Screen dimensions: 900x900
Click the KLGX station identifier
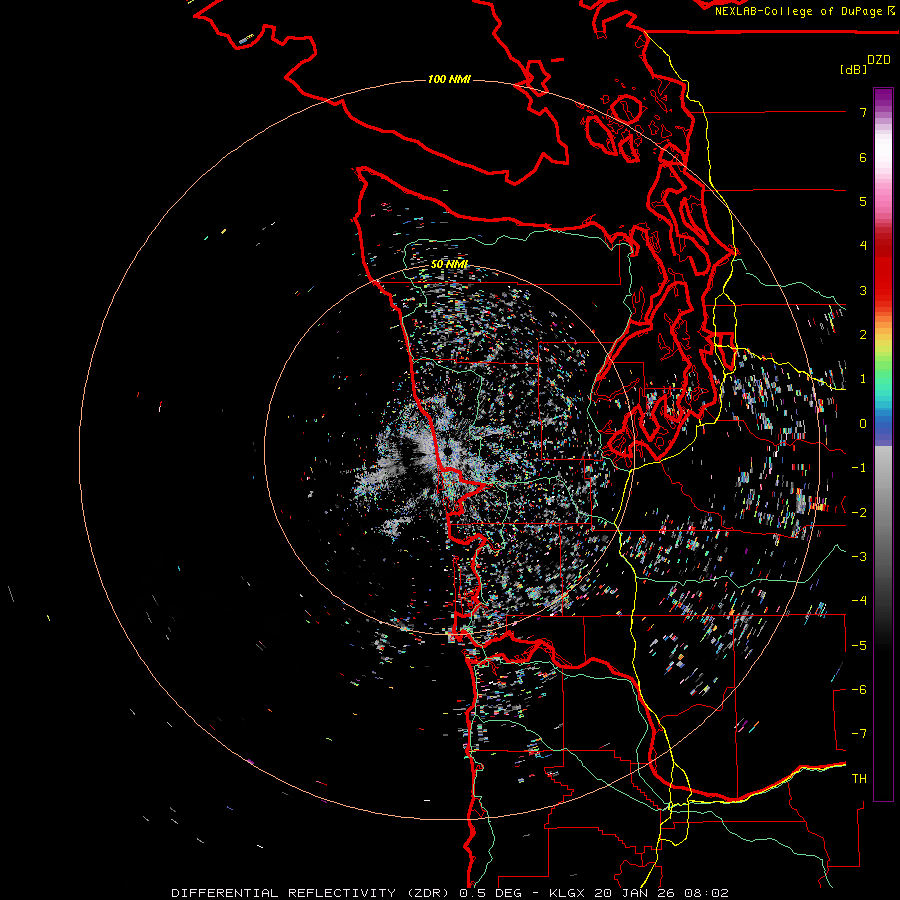coord(568,893)
